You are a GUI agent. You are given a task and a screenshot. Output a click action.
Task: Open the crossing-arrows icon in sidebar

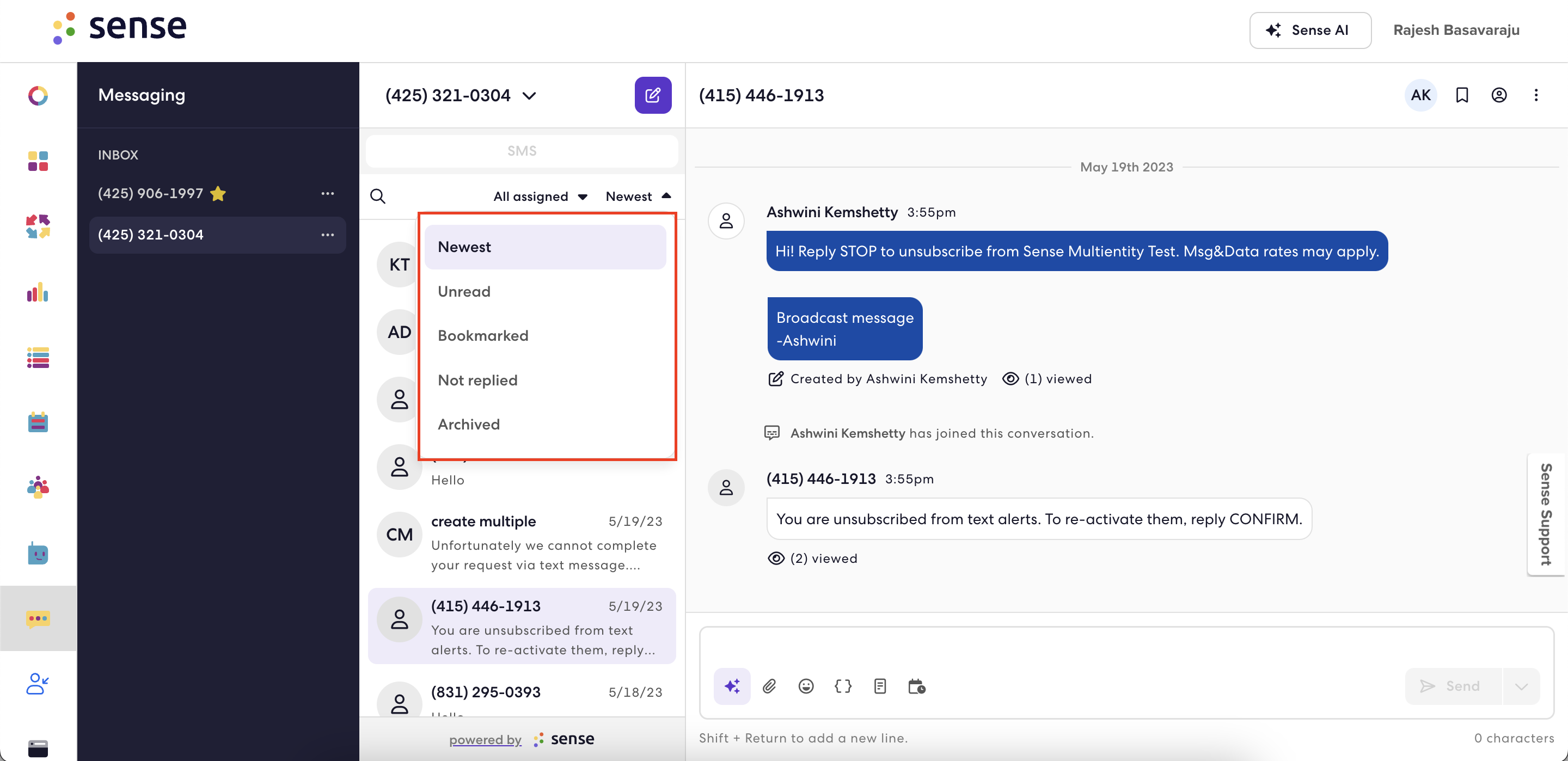pos(38,226)
